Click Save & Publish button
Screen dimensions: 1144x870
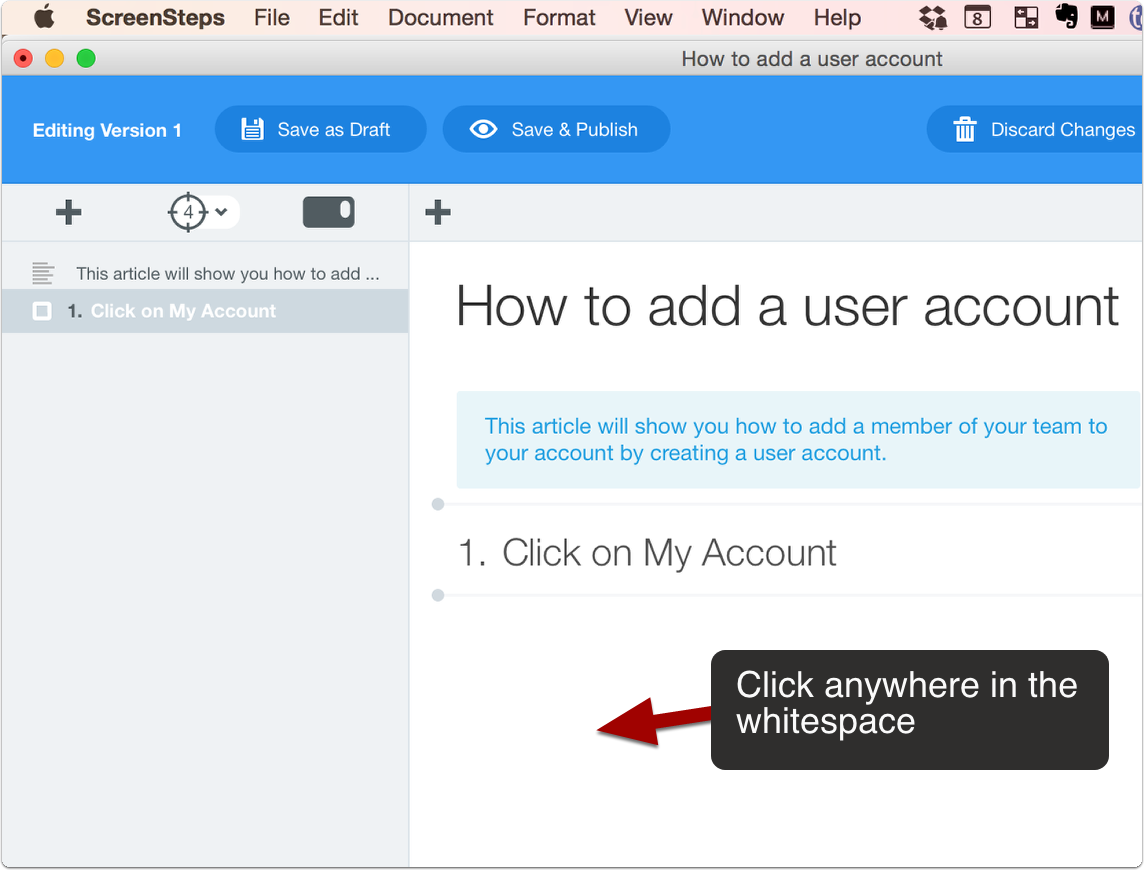click(556, 129)
